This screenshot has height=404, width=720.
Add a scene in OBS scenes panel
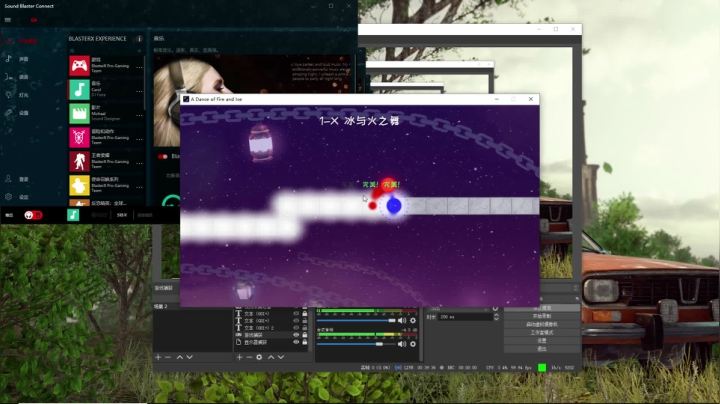point(158,357)
